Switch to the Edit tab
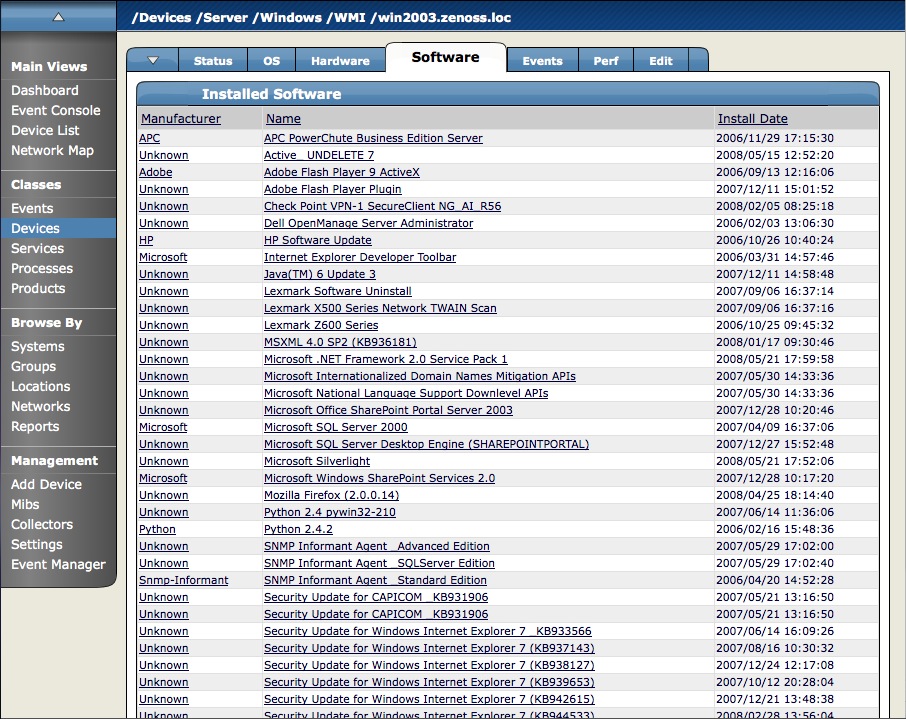 point(660,61)
